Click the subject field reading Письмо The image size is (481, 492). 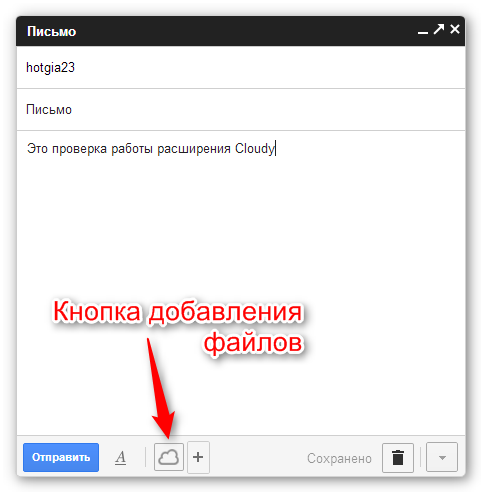pyautogui.click(x=241, y=110)
